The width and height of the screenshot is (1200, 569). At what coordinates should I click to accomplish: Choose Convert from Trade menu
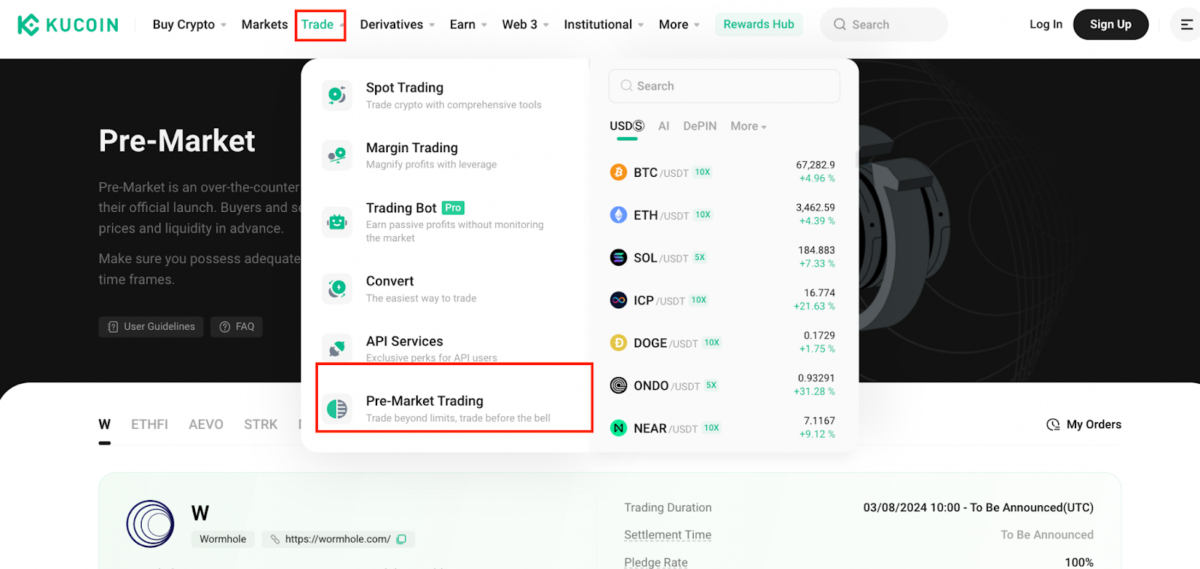445,288
